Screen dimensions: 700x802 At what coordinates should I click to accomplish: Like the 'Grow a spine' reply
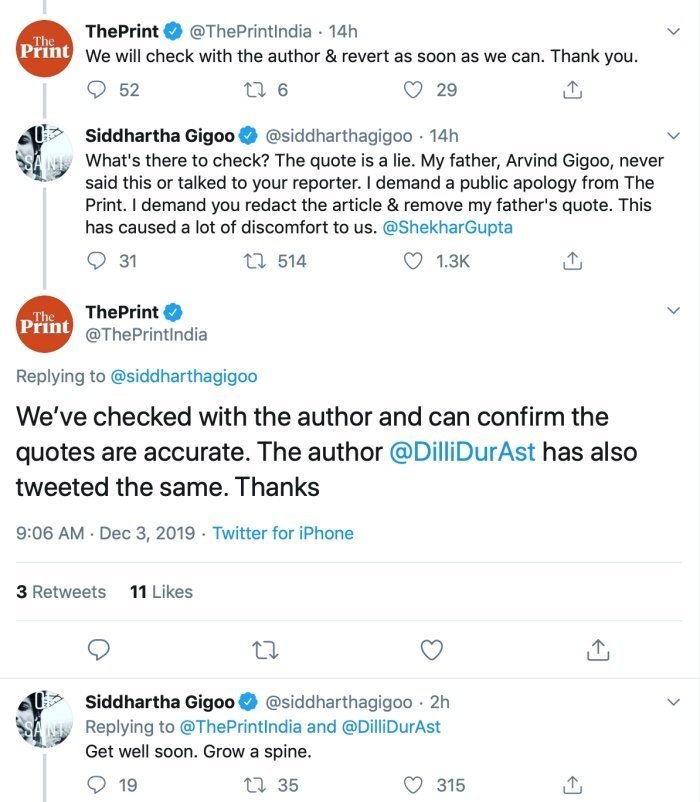414,785
